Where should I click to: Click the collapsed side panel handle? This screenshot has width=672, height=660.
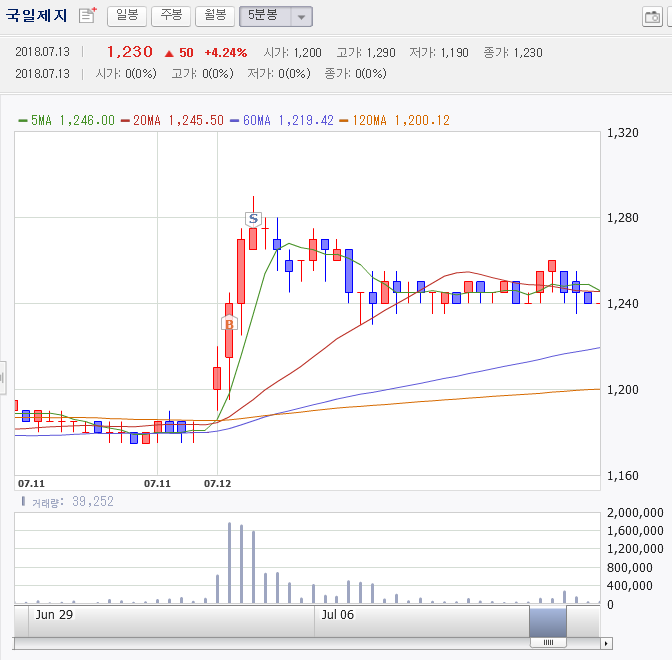3,378
